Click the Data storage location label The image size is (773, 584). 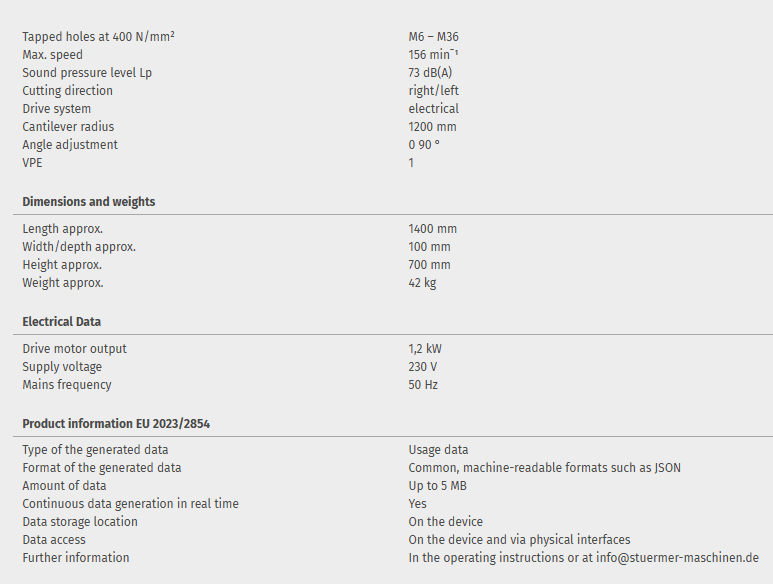click(80, 522)
